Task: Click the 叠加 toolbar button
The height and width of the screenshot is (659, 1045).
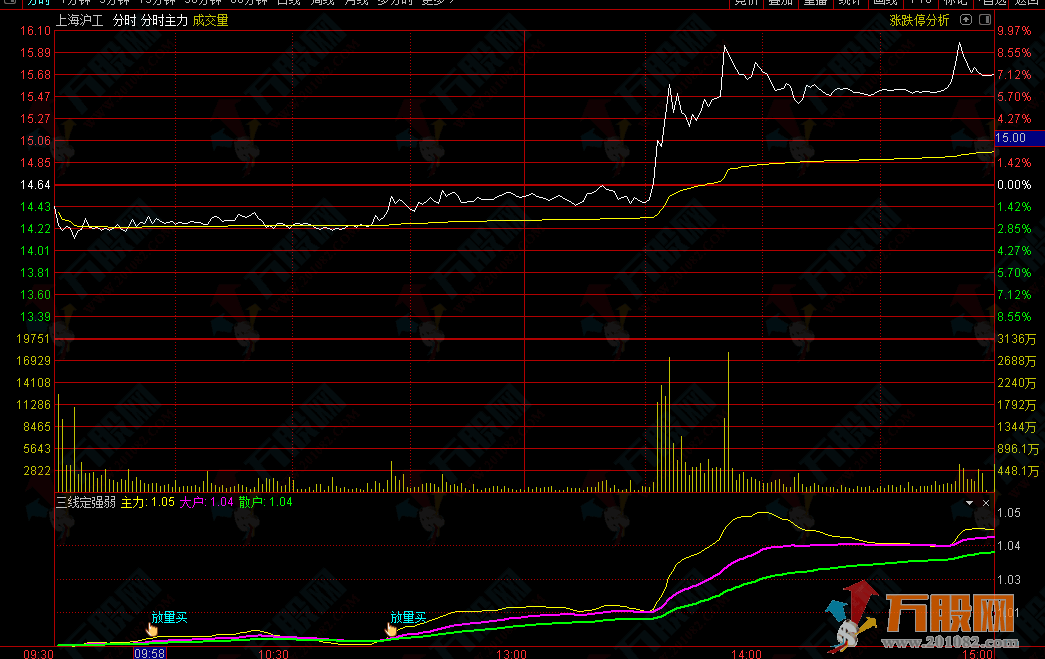Action: (x=780, y=3)
